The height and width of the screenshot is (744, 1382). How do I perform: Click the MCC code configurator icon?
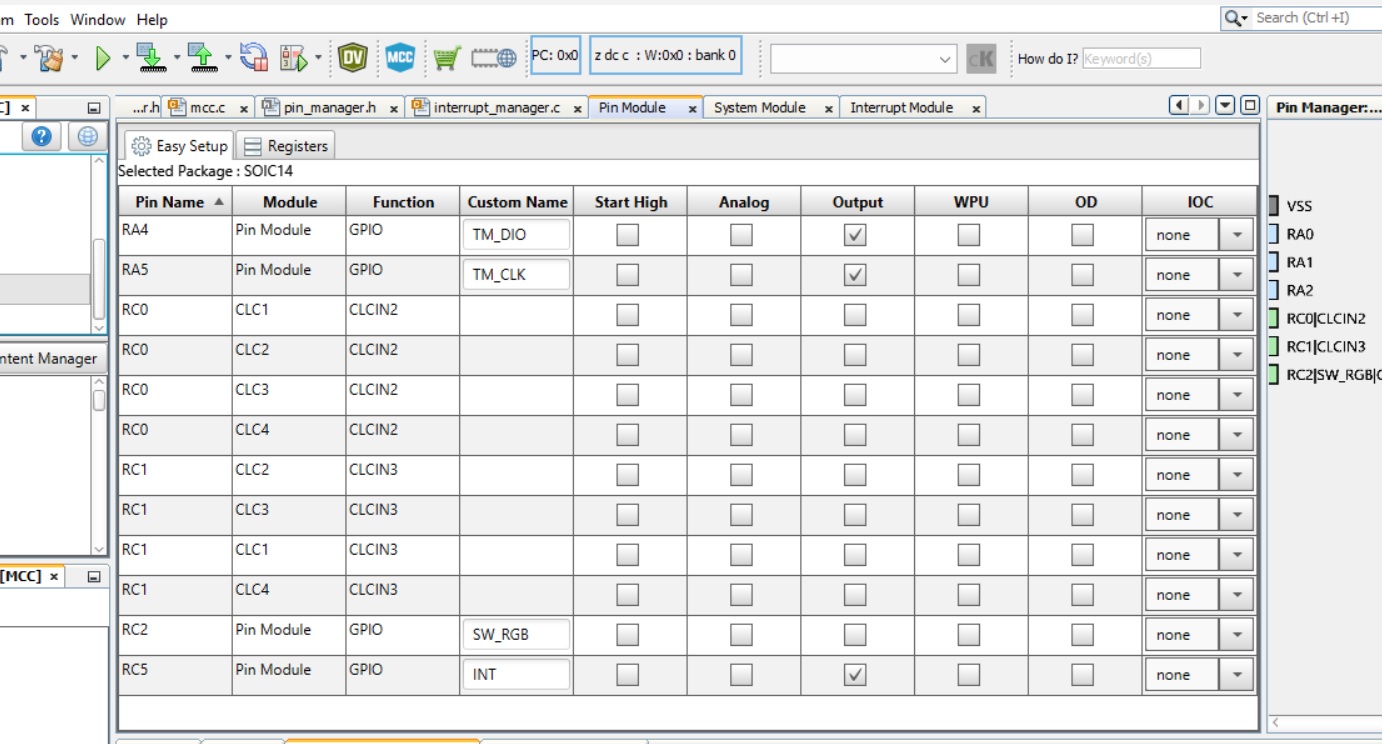400,58
